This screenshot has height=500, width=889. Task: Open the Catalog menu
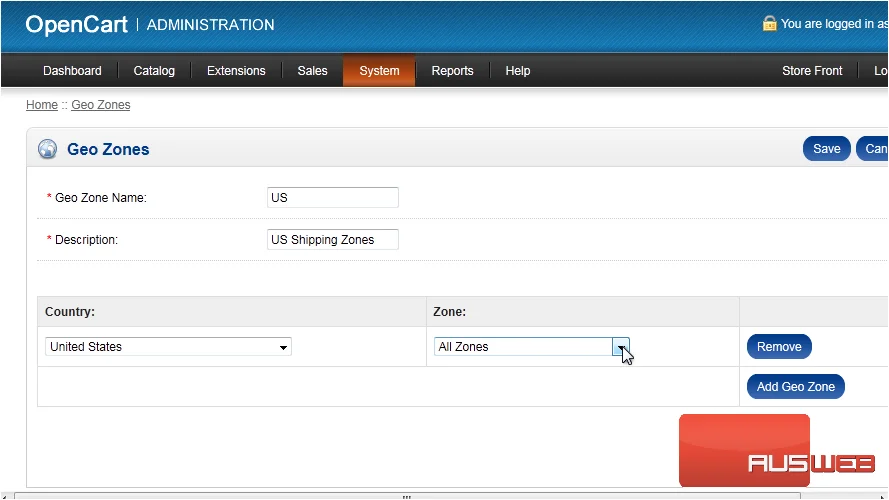coord(154,71)
